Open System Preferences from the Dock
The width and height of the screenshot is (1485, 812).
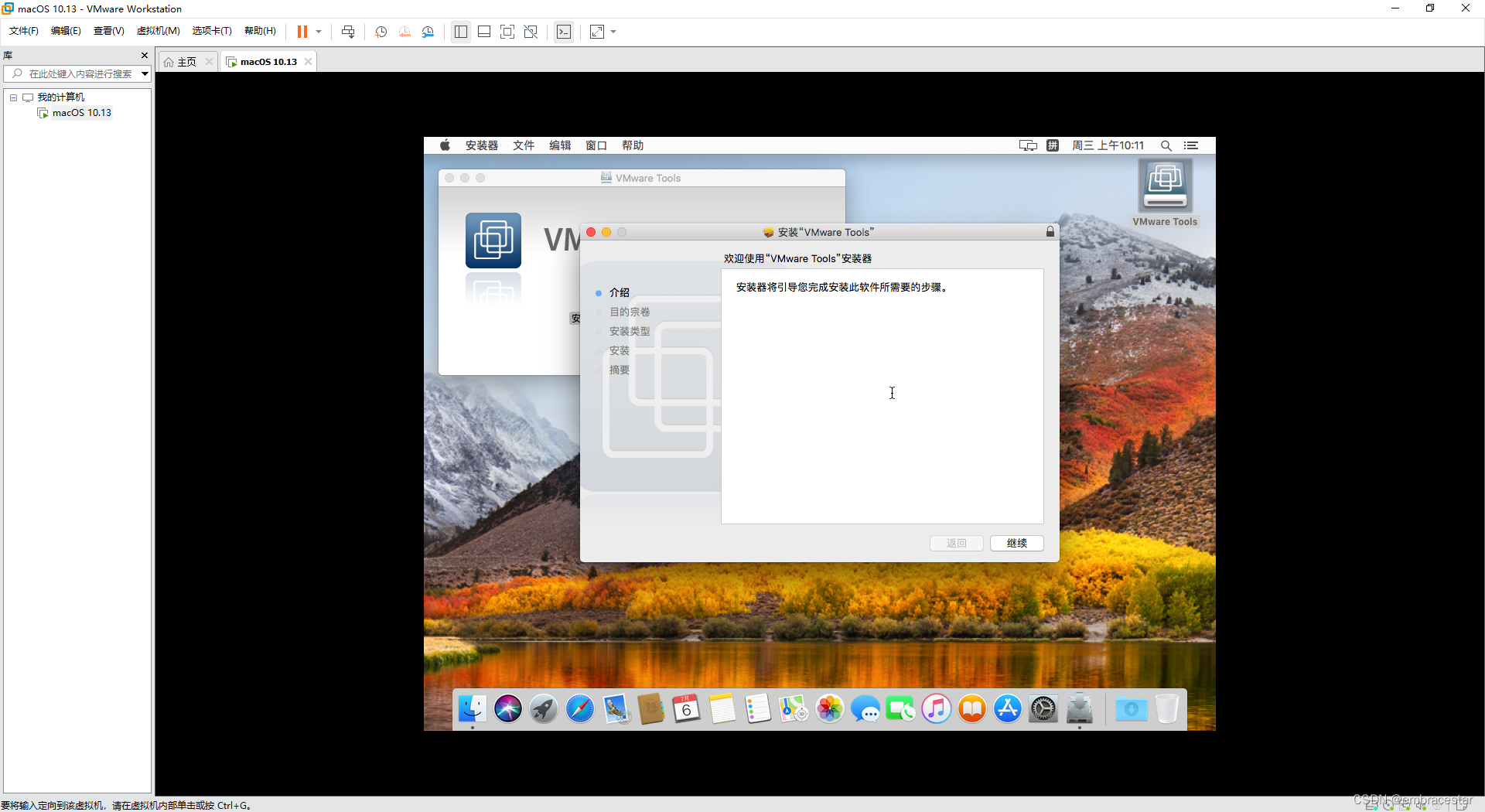point(1043,708)
